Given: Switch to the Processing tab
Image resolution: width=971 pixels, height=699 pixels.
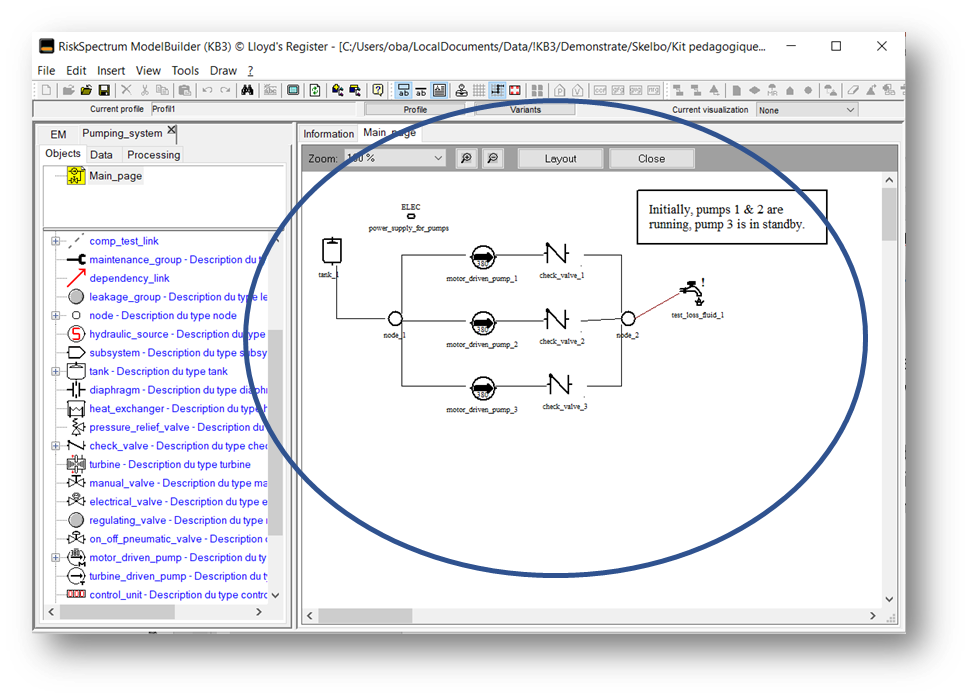Looking at the screenshot, I should 154,155.
